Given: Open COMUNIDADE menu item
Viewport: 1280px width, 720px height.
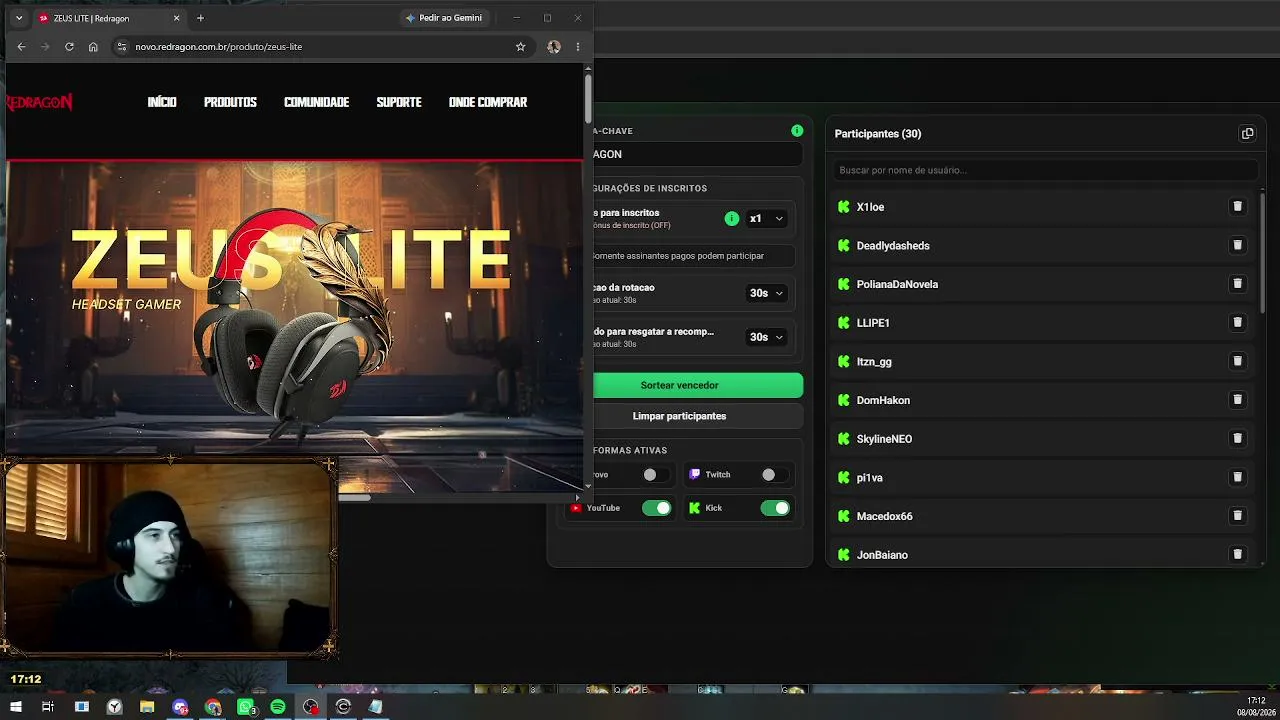Looking at the screenshot, I should (x=316, y=102).
